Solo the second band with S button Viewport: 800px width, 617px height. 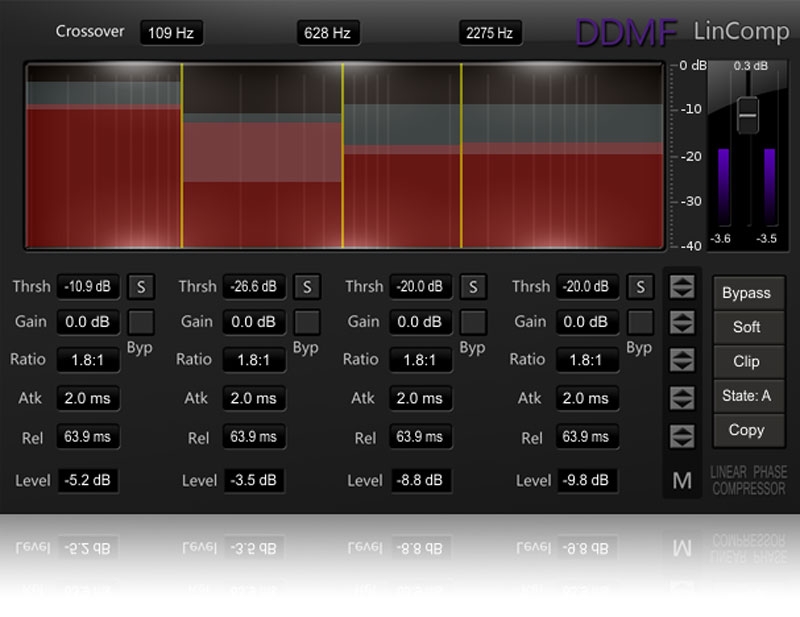pos(307,287)
